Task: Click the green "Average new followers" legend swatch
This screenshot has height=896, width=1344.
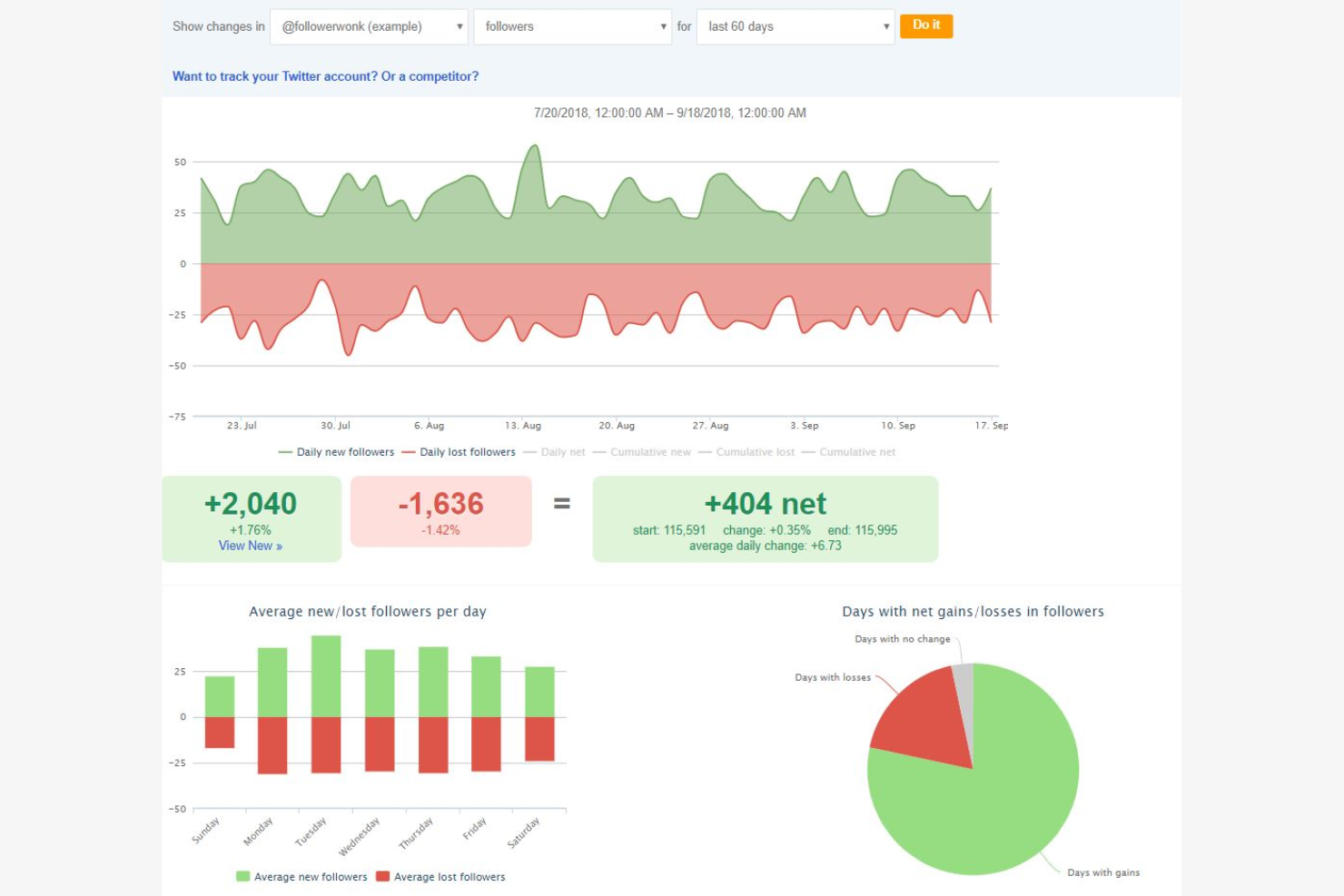Action: click(242, 876)
